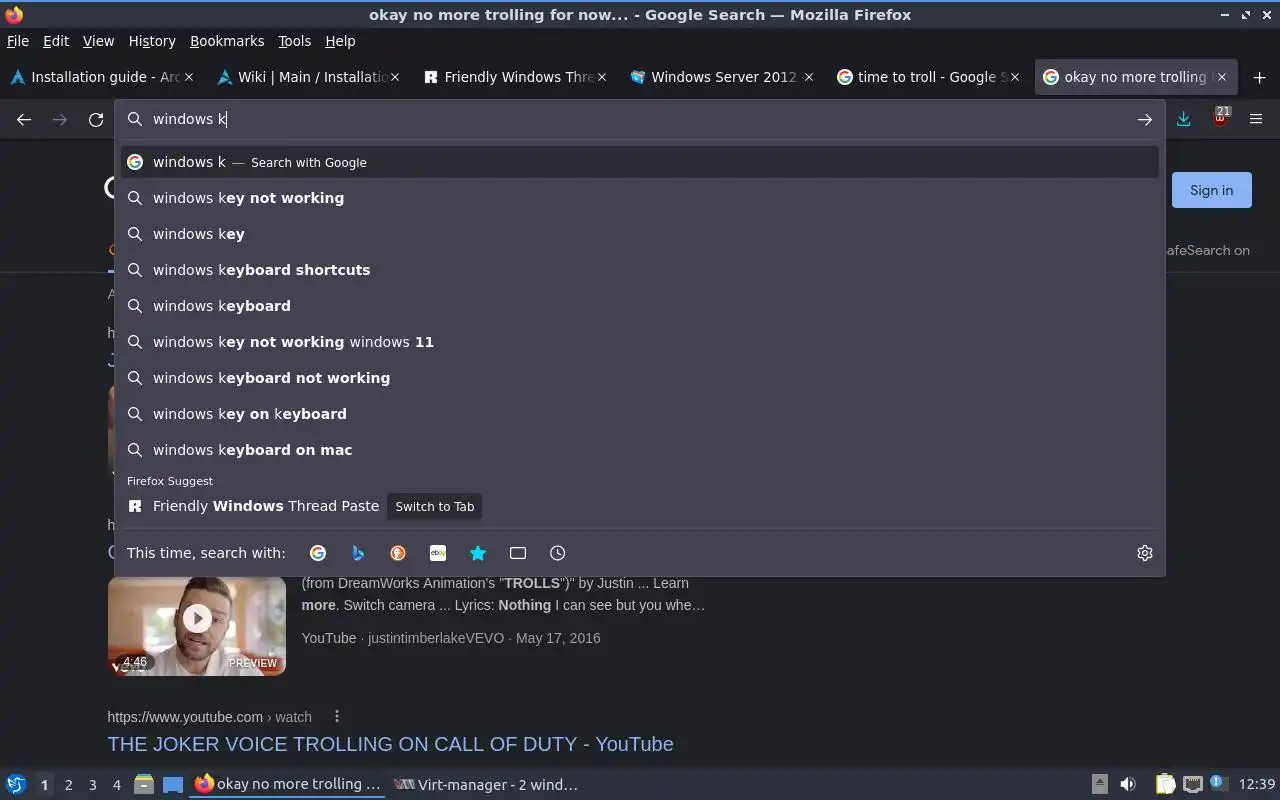Switch to workspace 3 in taskbar
This screenshot has height=800, width=1280.
click(92, 785)
